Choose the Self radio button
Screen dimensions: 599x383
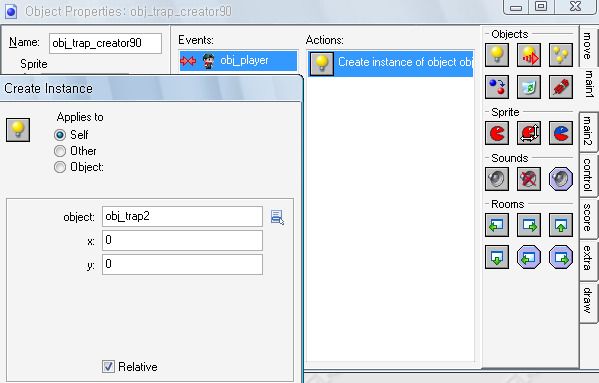click(x=60, y=135)
